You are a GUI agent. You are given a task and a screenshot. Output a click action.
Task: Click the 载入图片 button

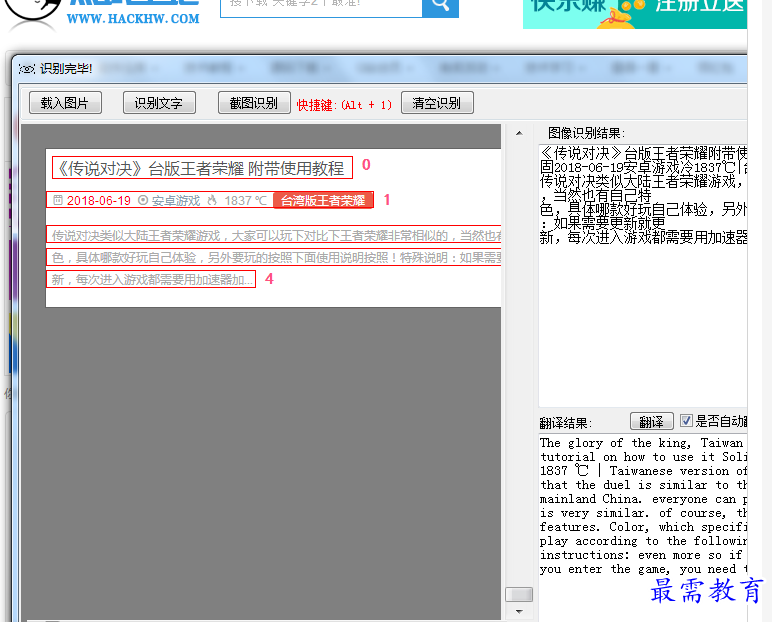[x=65, y=103]
